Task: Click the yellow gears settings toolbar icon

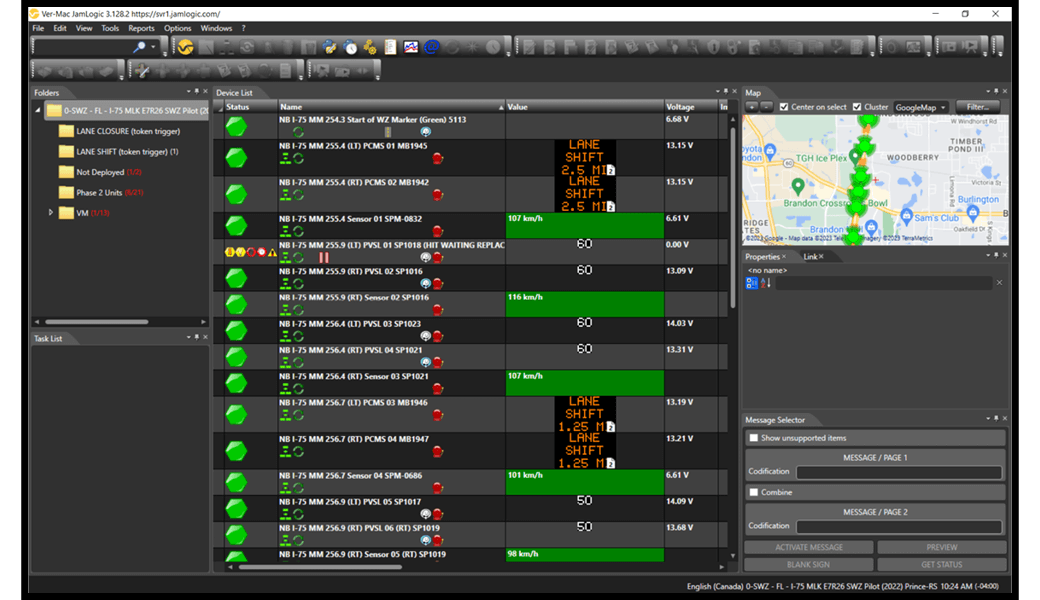Action: click(370, 47)
